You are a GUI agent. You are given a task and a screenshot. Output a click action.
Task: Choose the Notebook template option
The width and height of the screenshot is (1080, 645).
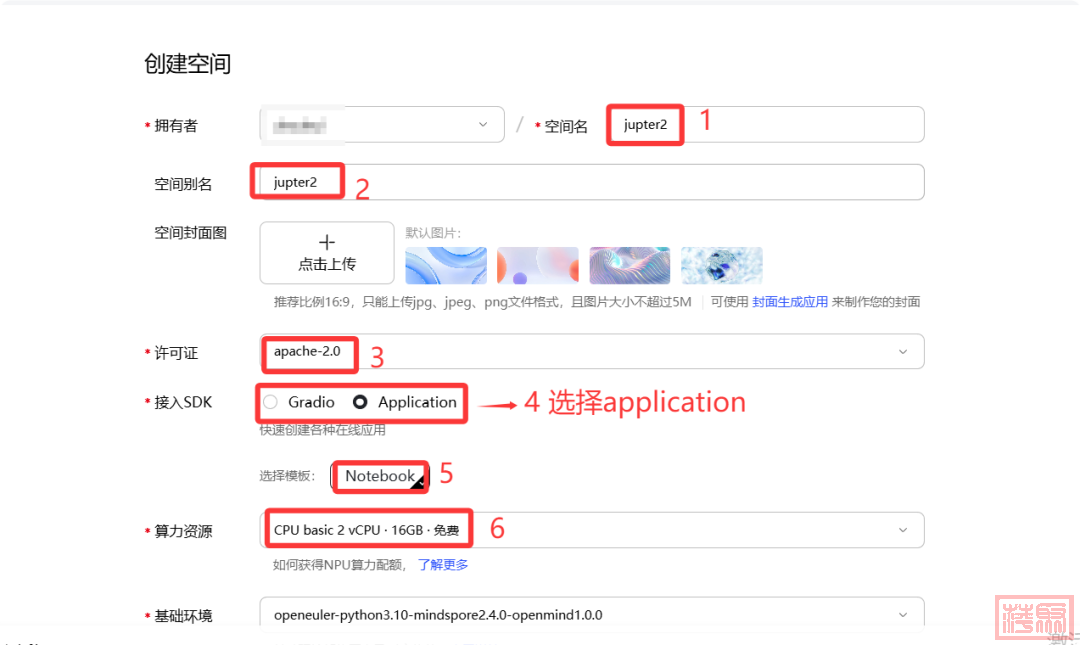tap(379, 477)
